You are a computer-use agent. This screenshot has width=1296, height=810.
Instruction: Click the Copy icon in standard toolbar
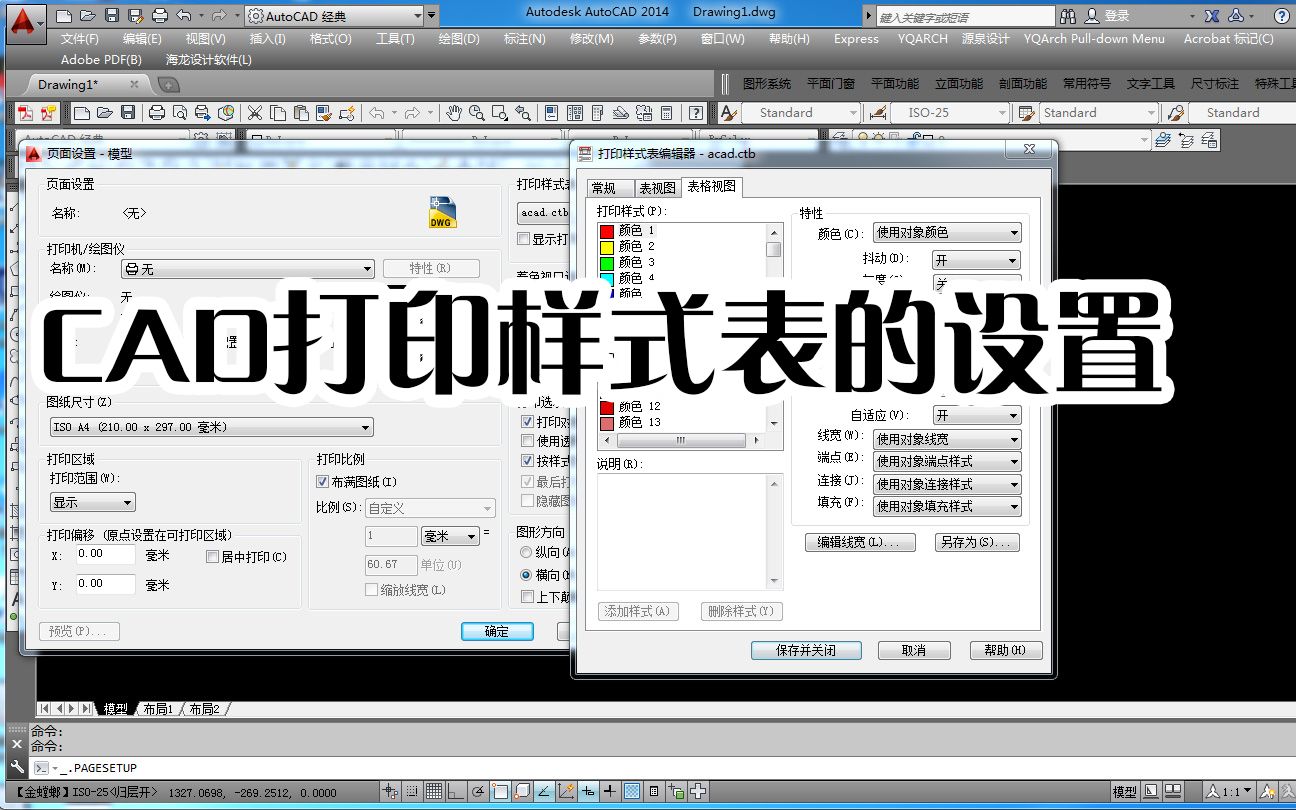pos(277,113)
